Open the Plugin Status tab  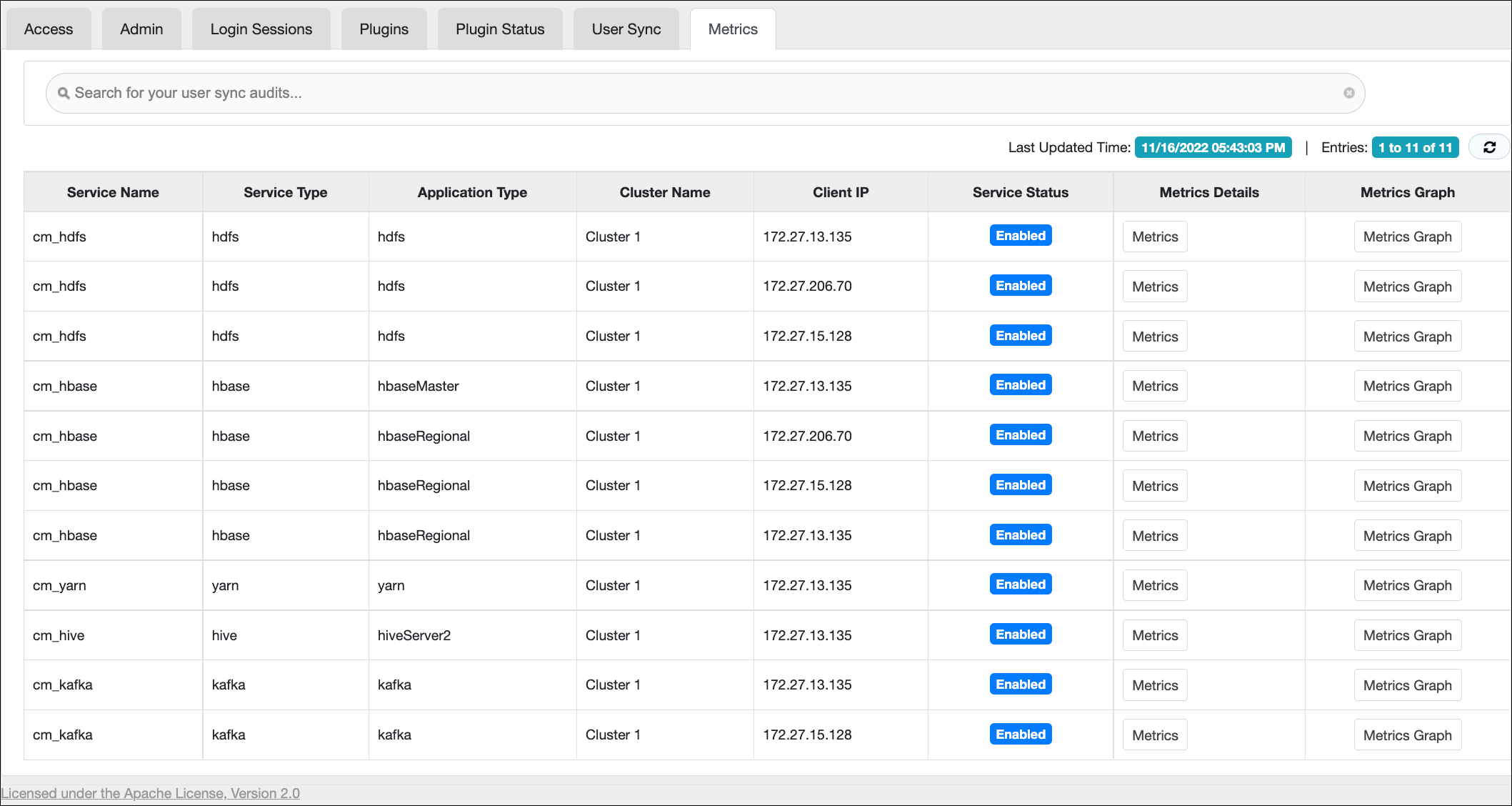[x=500, y=29]
